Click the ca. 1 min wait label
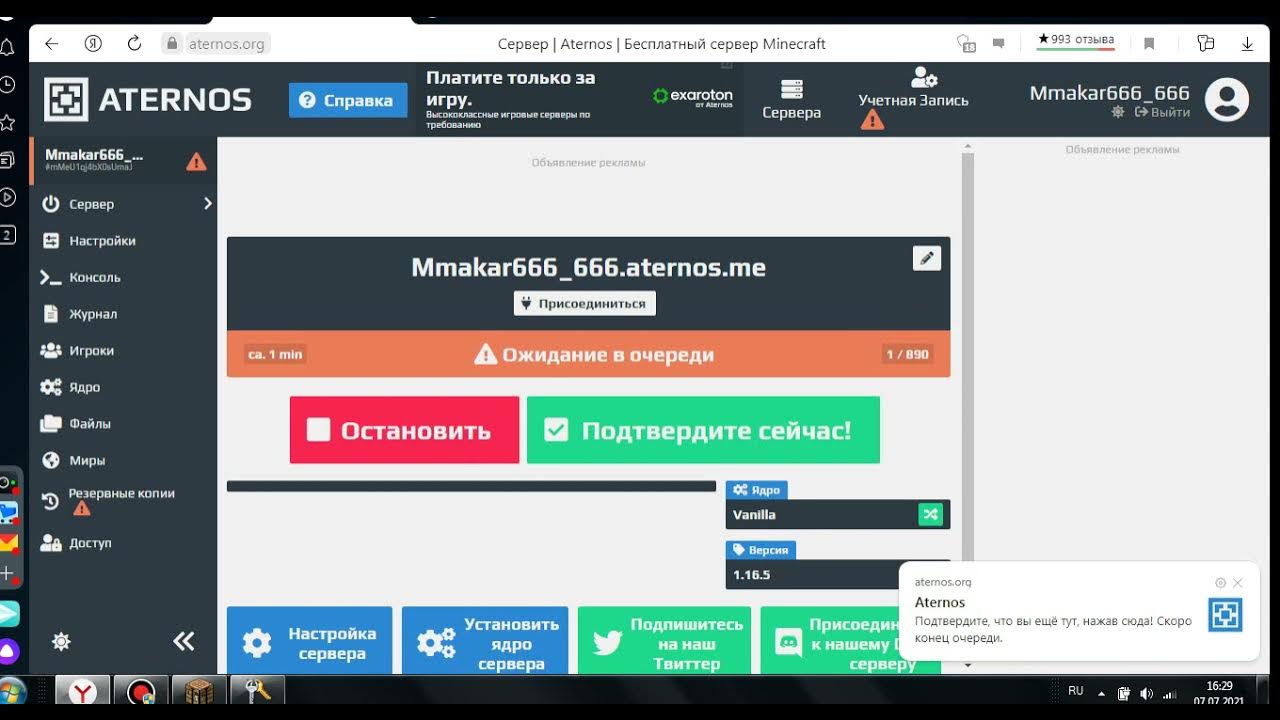 click(275, 354)
